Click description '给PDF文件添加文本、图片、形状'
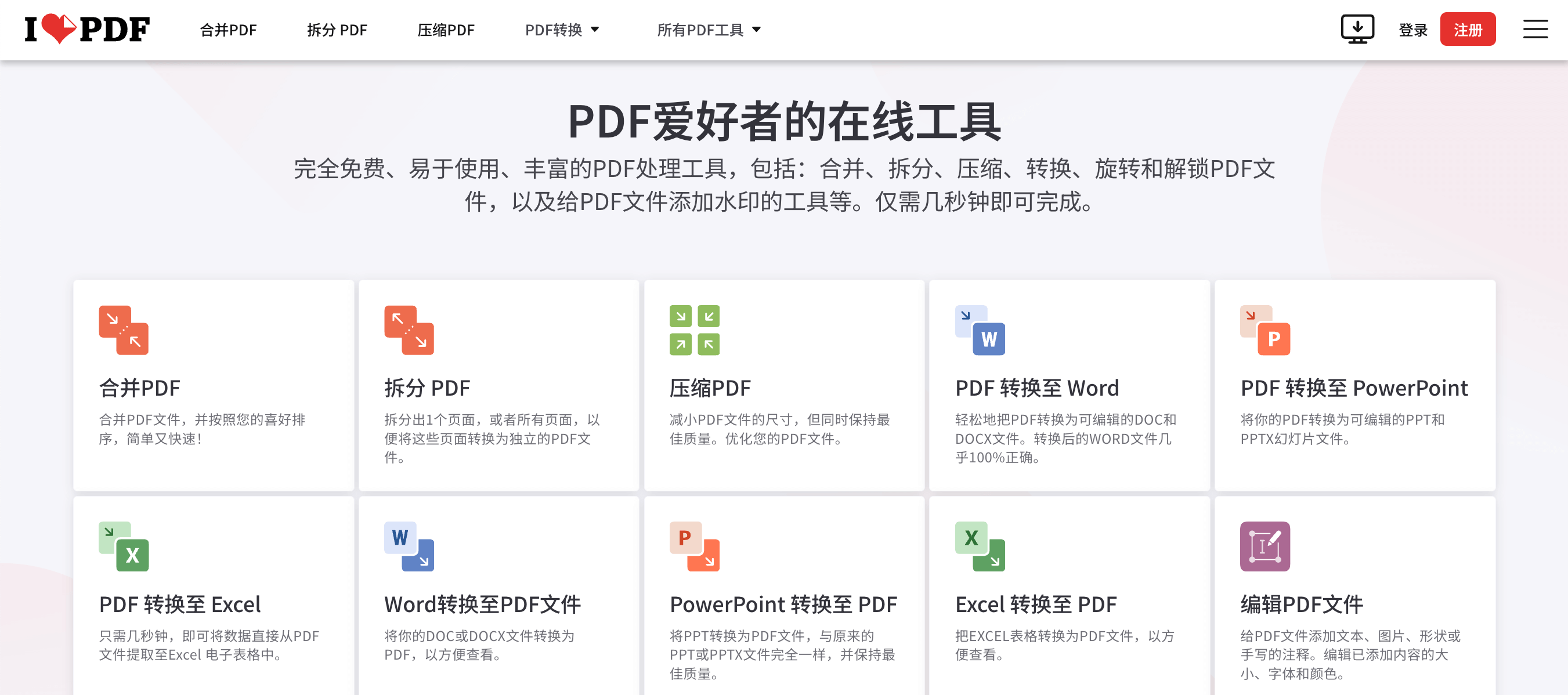 (x=1350, y=654)
